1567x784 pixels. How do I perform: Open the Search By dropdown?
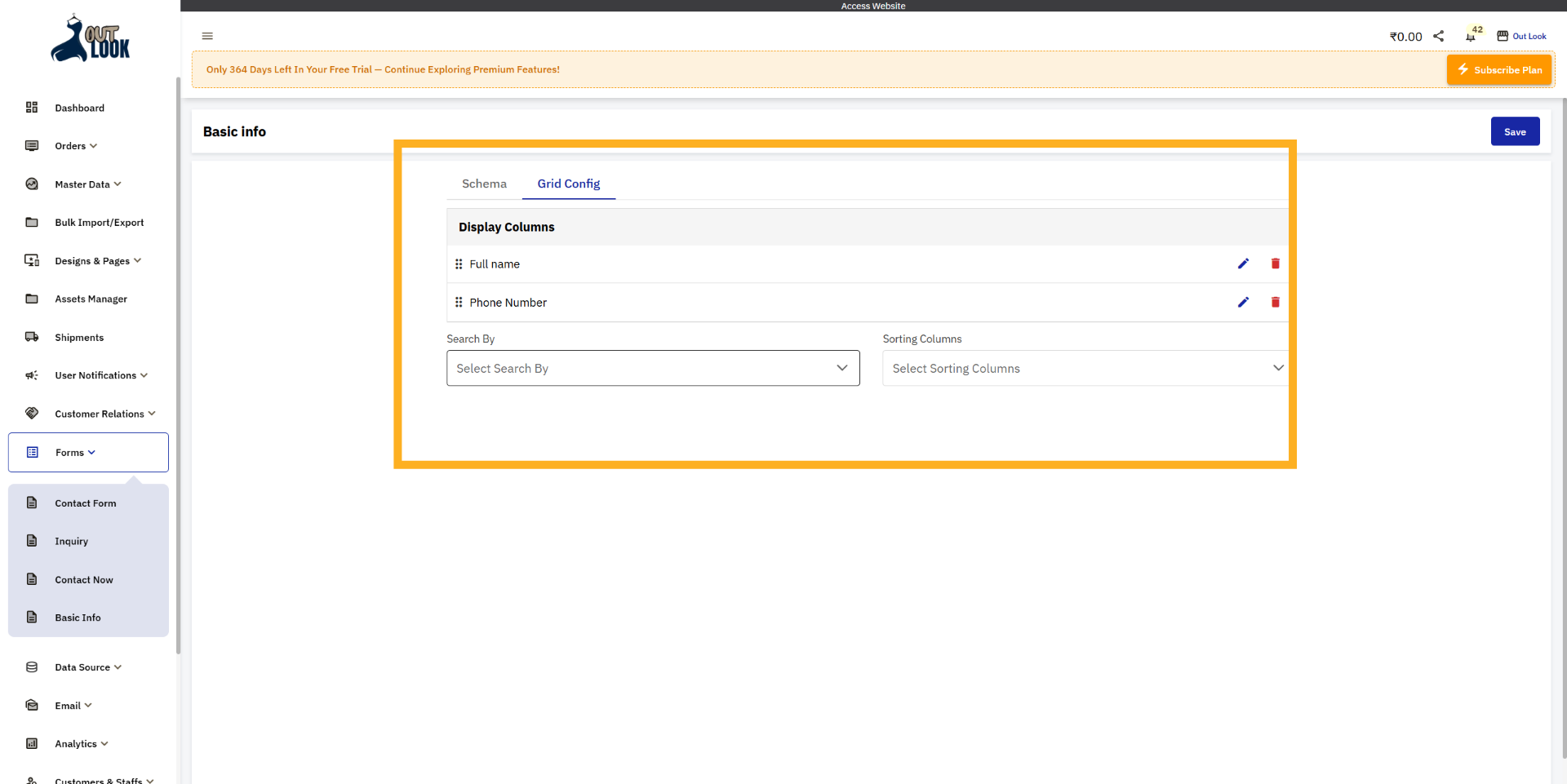pyautogui.click(x=652, y=368)
